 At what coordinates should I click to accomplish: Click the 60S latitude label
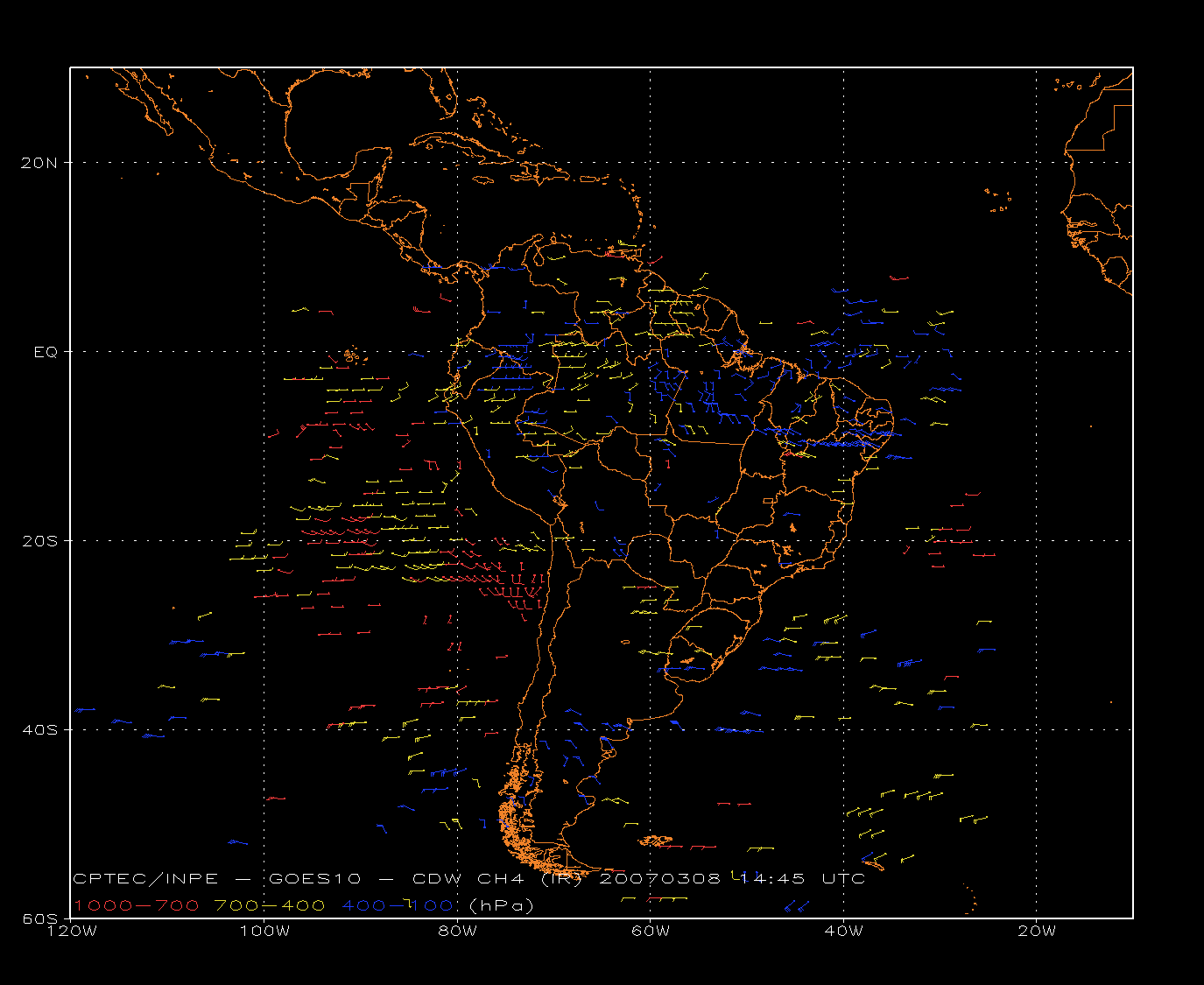(x=41, y=918)
